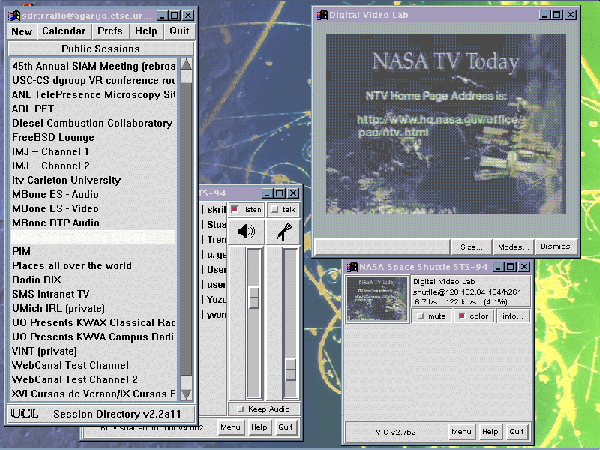Click New in the session directory toolbar

point(21,31)
